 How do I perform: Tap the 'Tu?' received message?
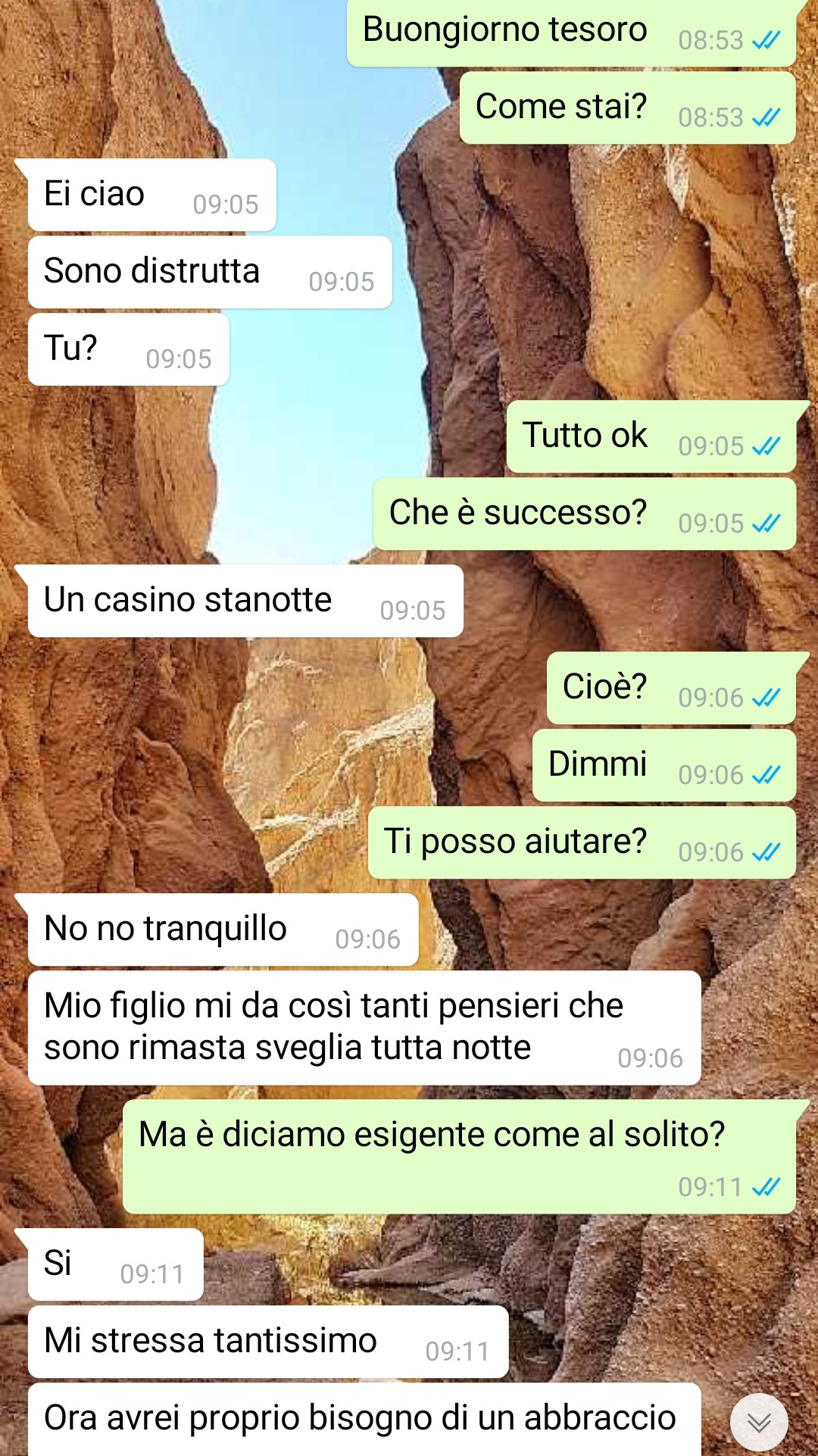point(128,349)
